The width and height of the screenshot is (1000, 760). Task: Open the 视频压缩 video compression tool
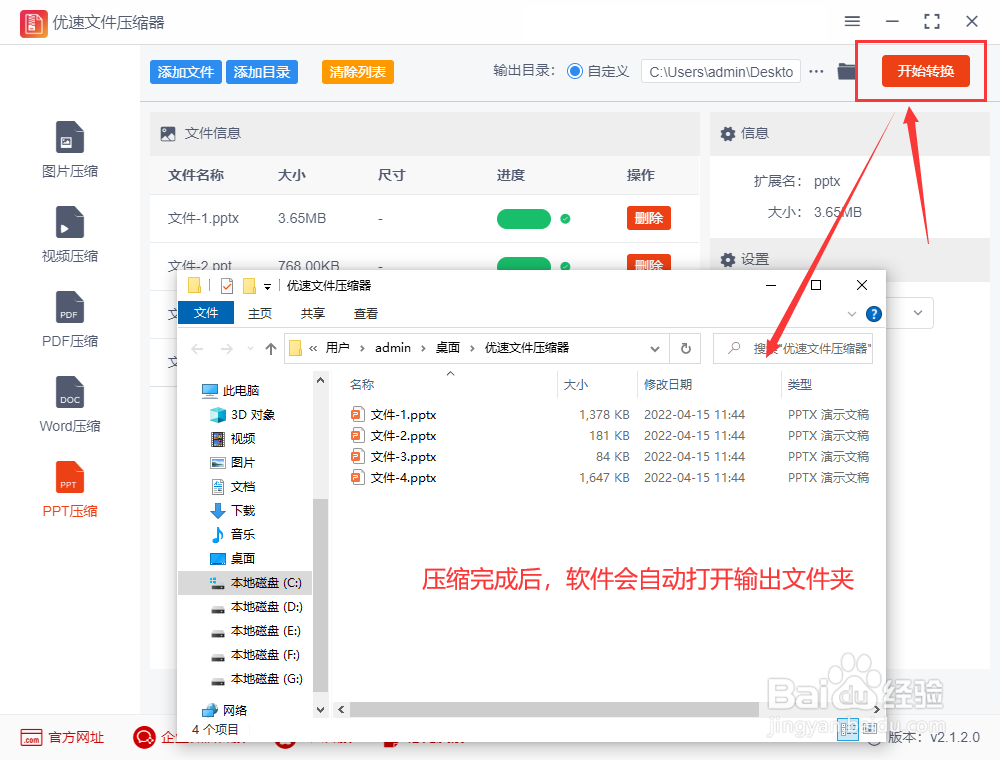[x=70, y=235]
